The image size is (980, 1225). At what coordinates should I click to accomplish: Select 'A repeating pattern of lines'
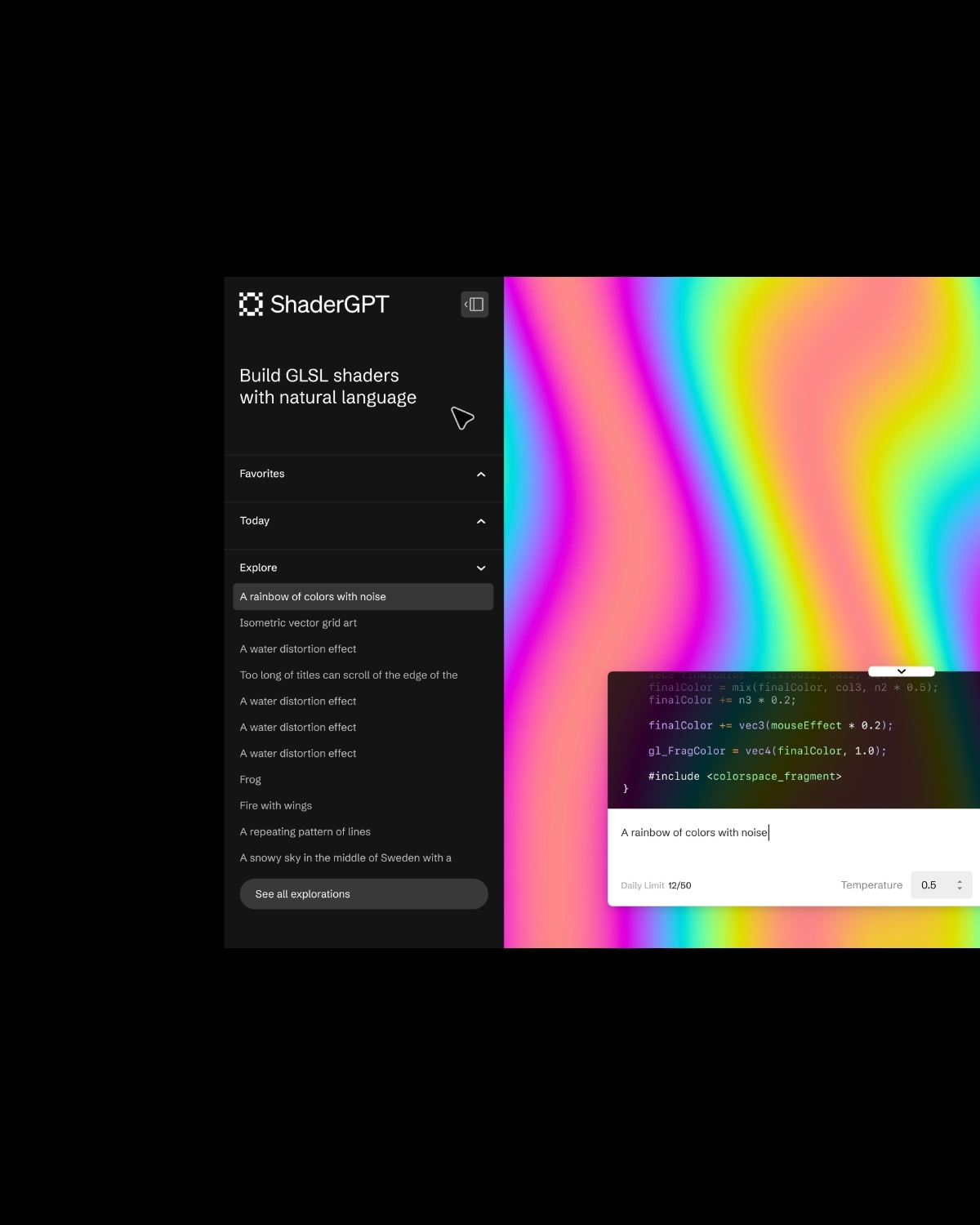point(305,831)
